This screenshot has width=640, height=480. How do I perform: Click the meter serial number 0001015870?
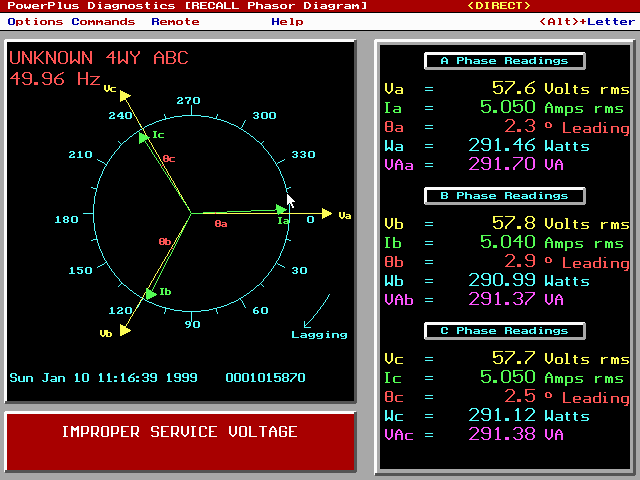[266, 378]
